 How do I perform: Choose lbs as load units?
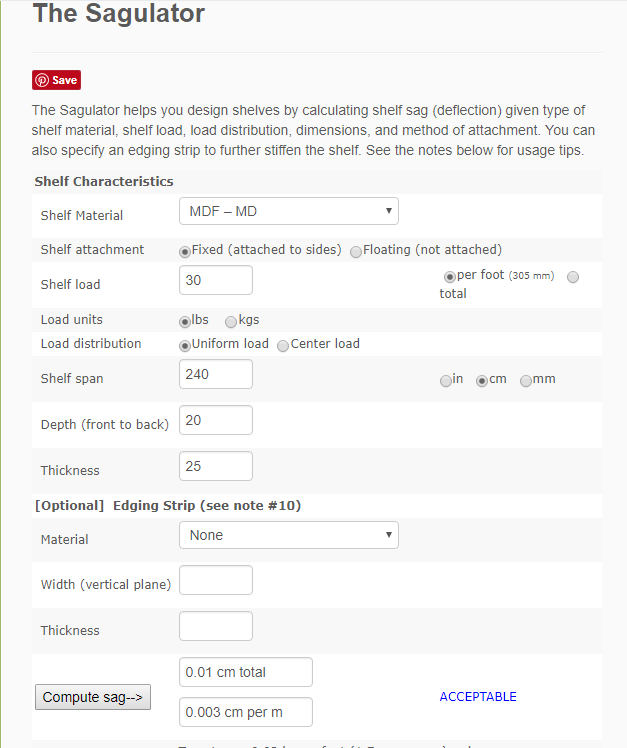[x=185, y=322]
